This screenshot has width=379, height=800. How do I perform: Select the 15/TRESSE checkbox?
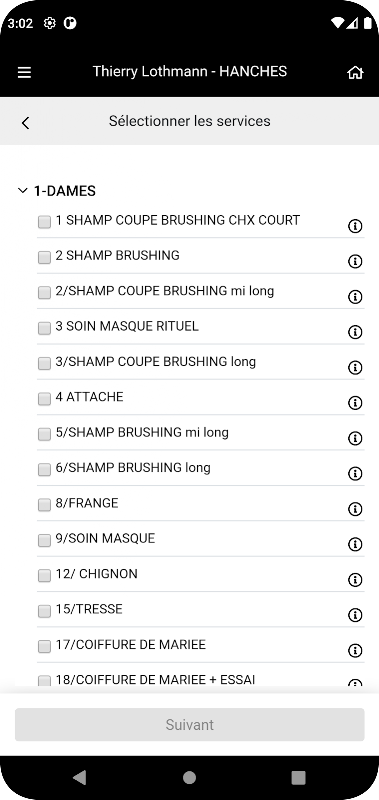point(44,611)
